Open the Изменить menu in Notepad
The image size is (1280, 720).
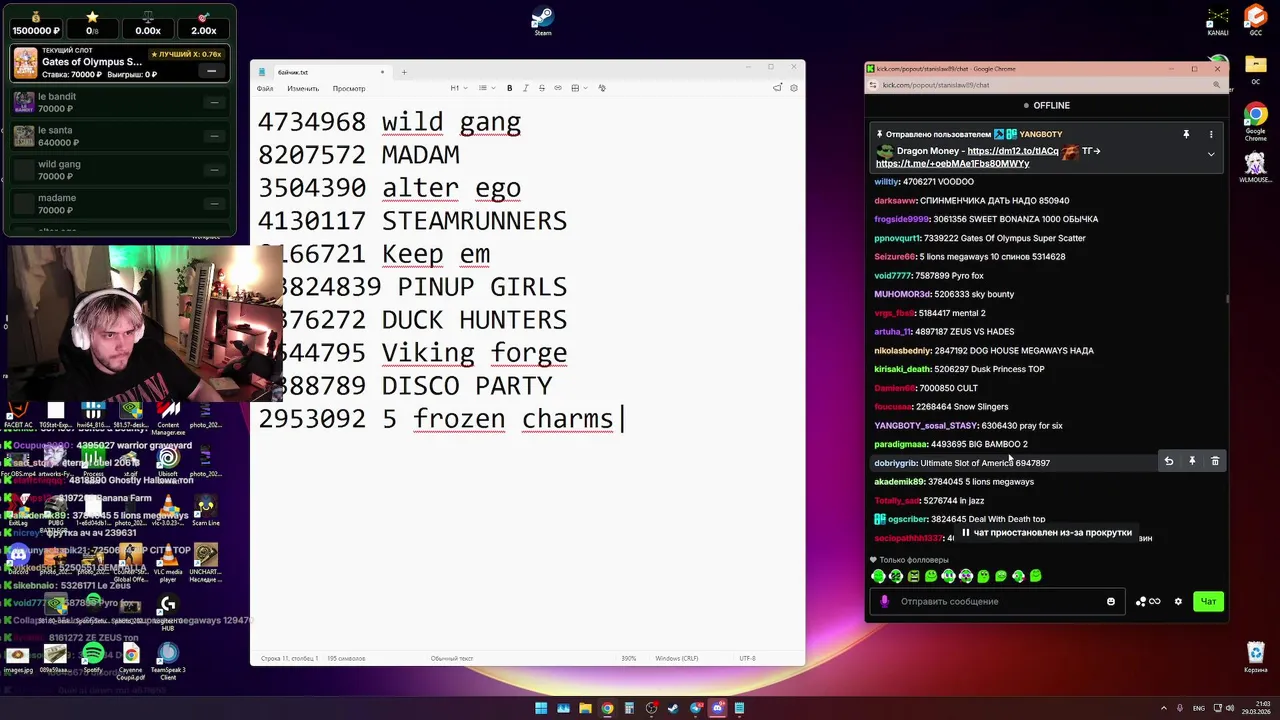(303, 89)
